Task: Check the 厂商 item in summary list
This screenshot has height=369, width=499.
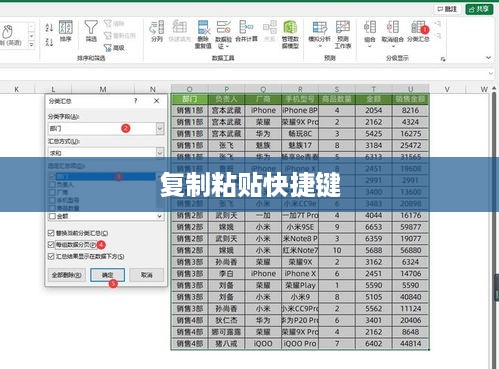Action: coord(52,192)
